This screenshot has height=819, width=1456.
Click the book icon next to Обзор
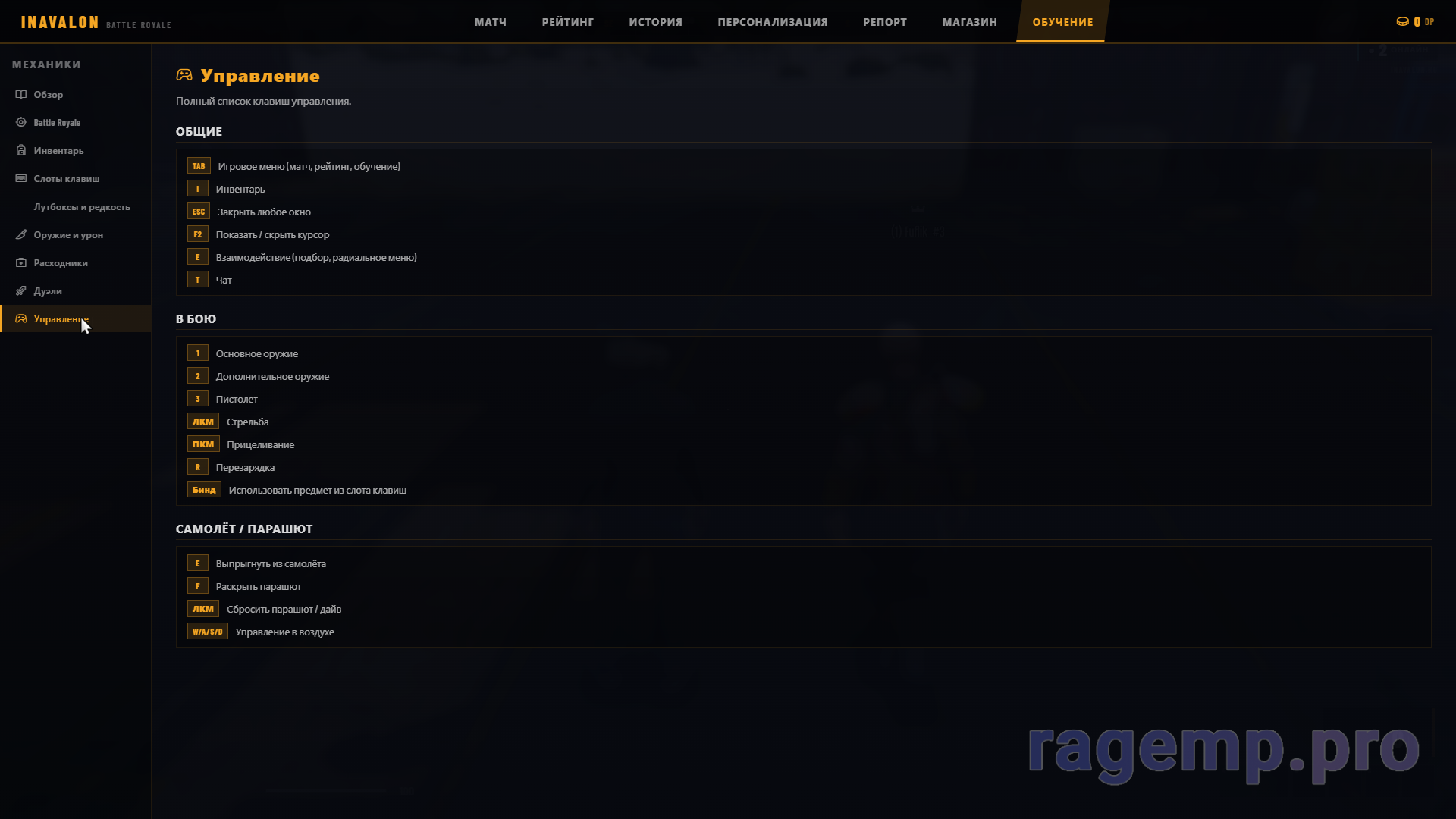(x=21, y=95)
